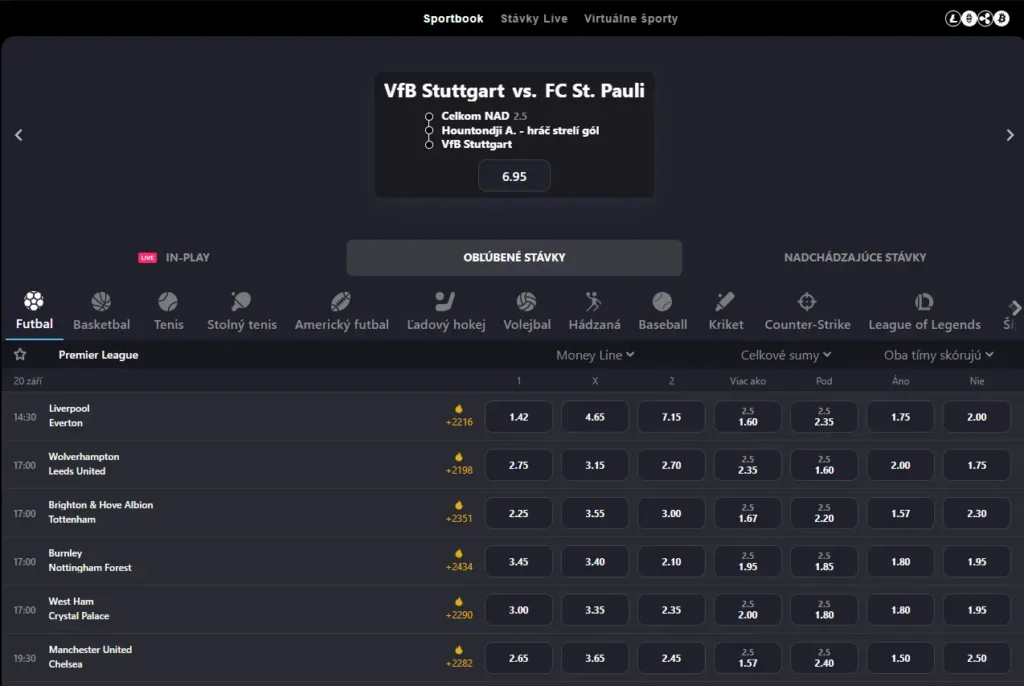Select the Basketbal sport icon
The image size is (1024, 686).
click(101, 302)
